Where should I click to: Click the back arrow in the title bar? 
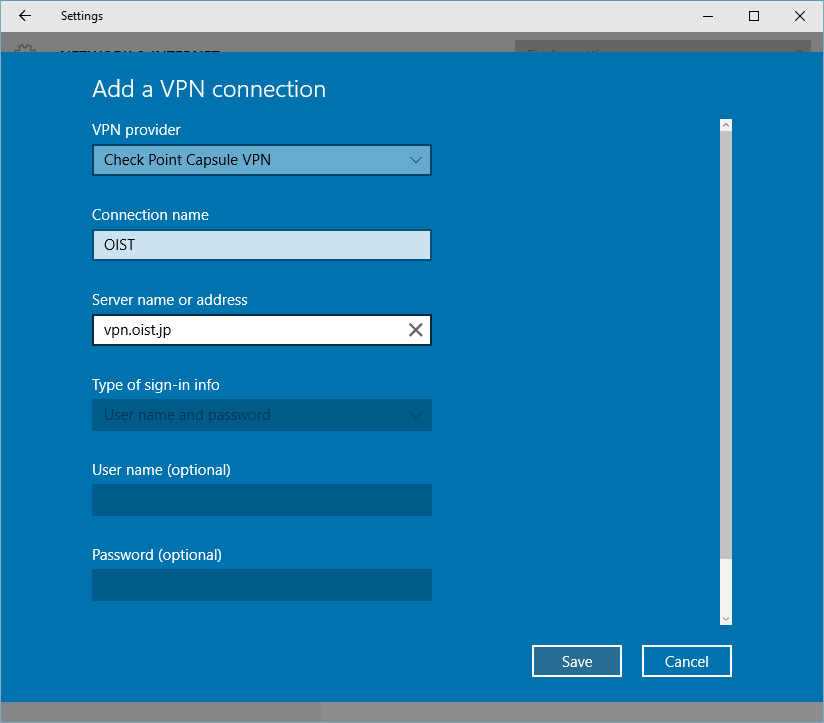click(x=25, y=16)
